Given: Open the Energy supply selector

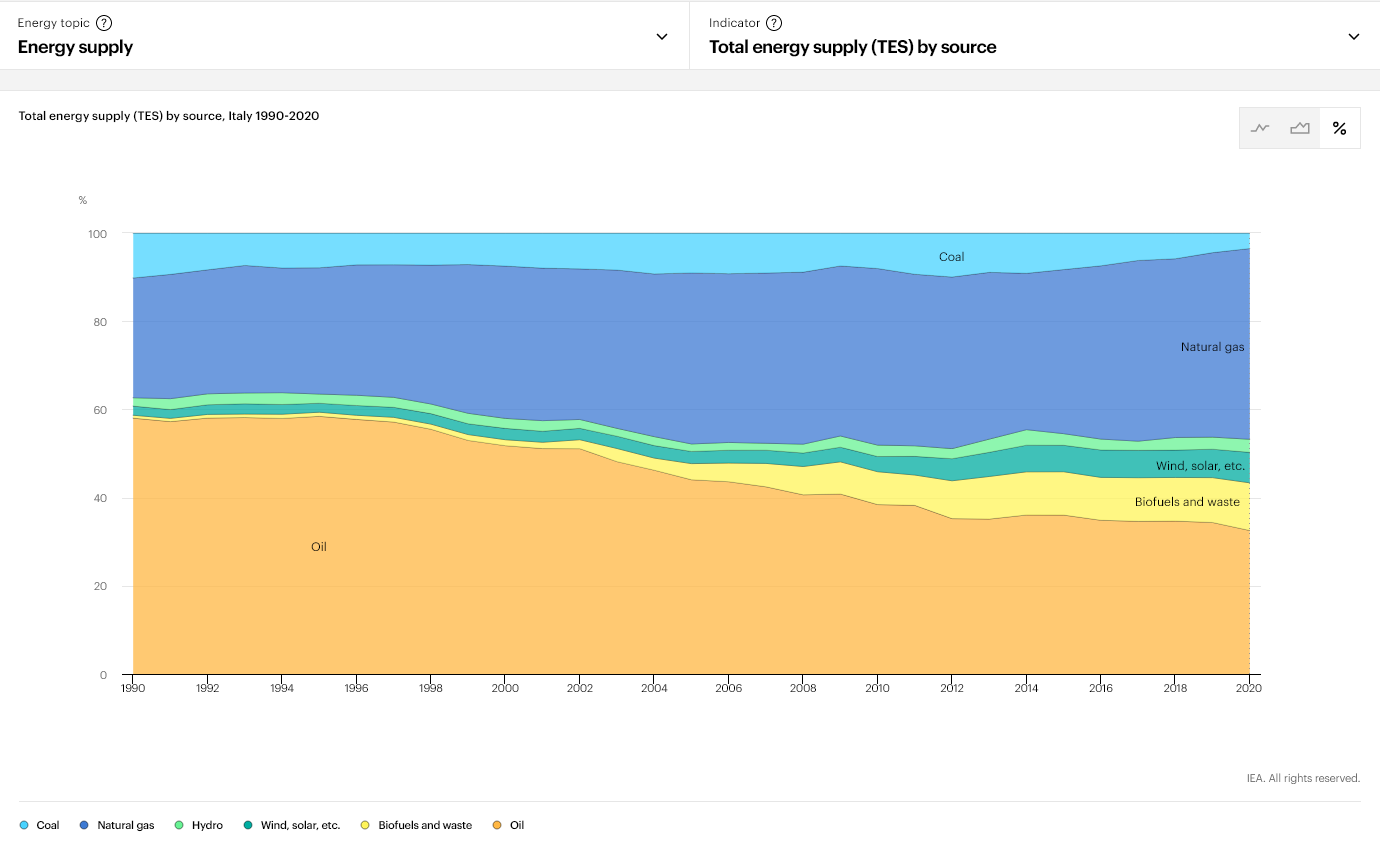Looking at the screenshot, I should [x=344, y=35].
